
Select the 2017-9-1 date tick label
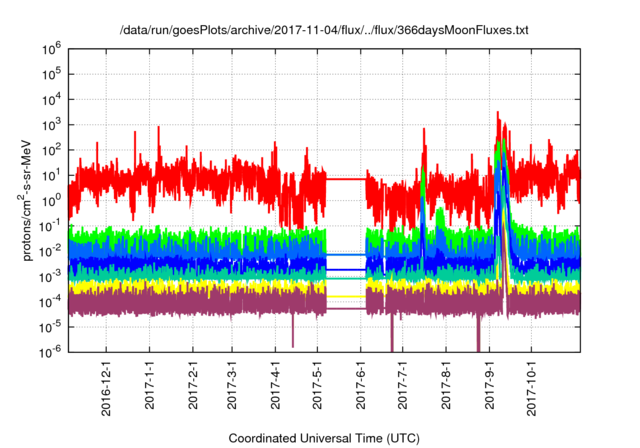(489, 386)
